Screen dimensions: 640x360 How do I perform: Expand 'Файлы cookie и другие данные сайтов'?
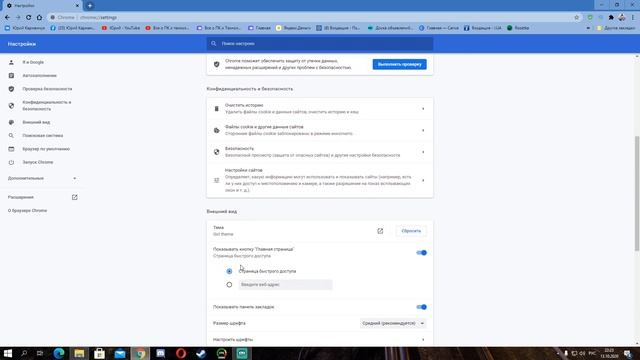point(320,130)
